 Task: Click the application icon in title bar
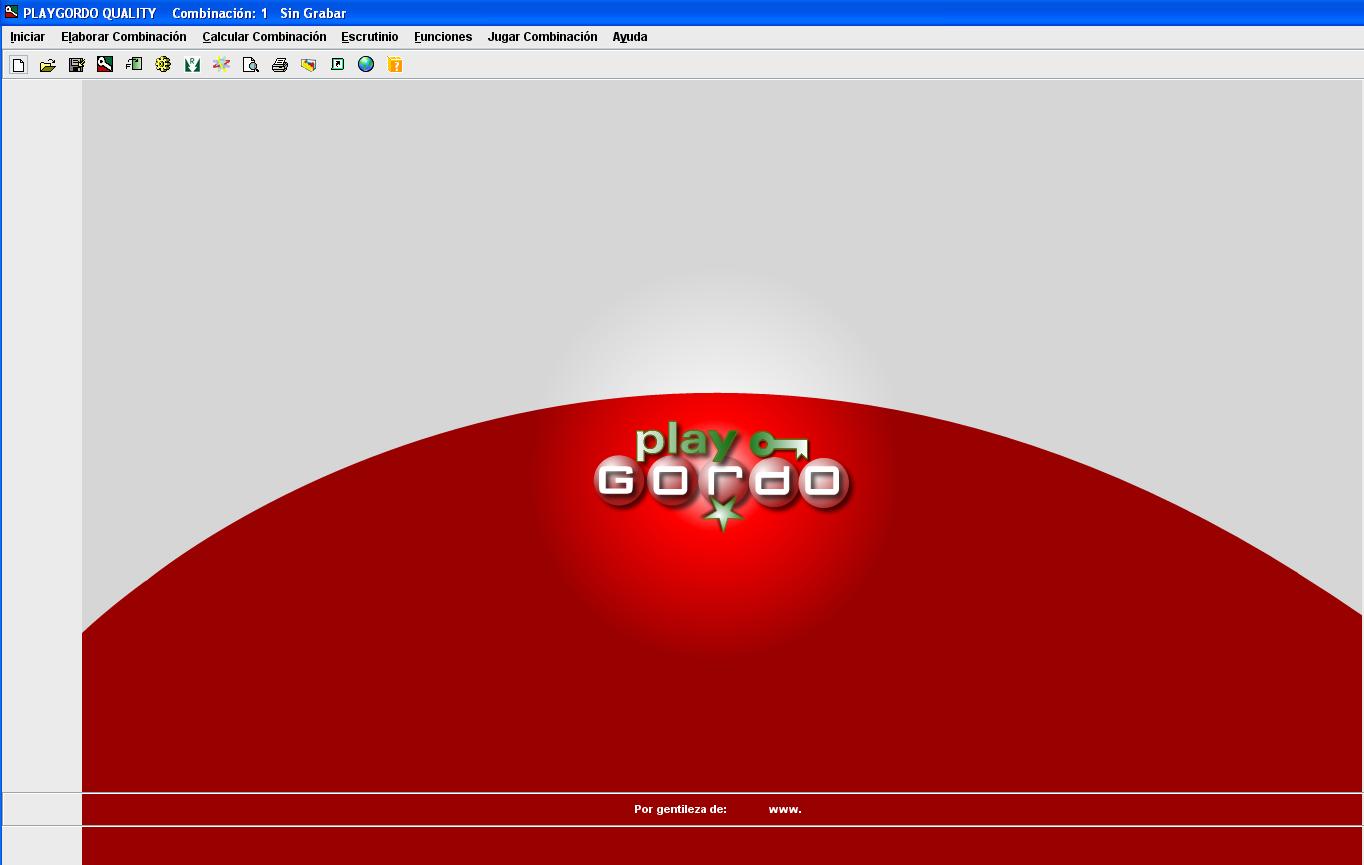[11, 12]
